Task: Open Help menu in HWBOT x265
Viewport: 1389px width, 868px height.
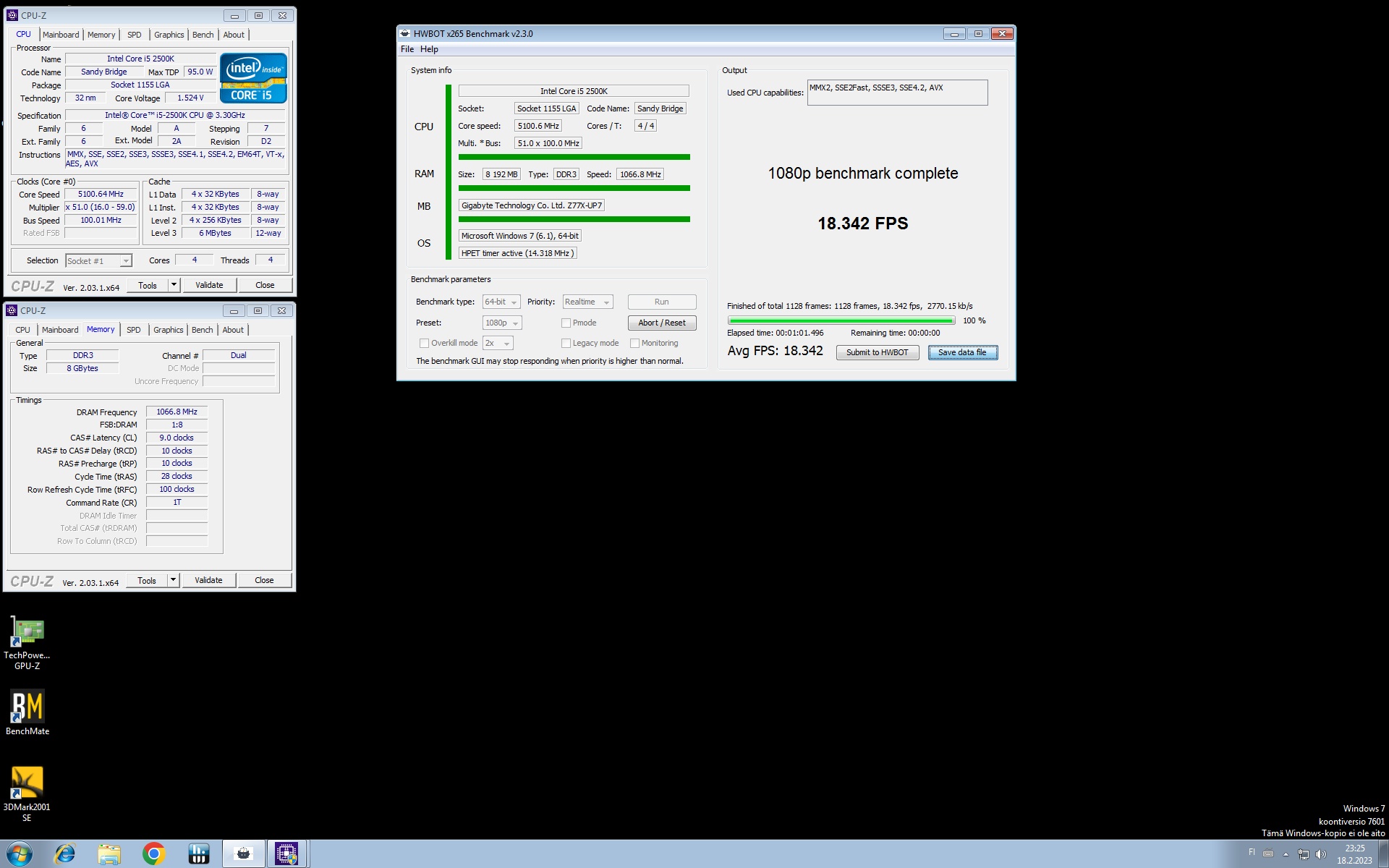Action: coord(429,49)
